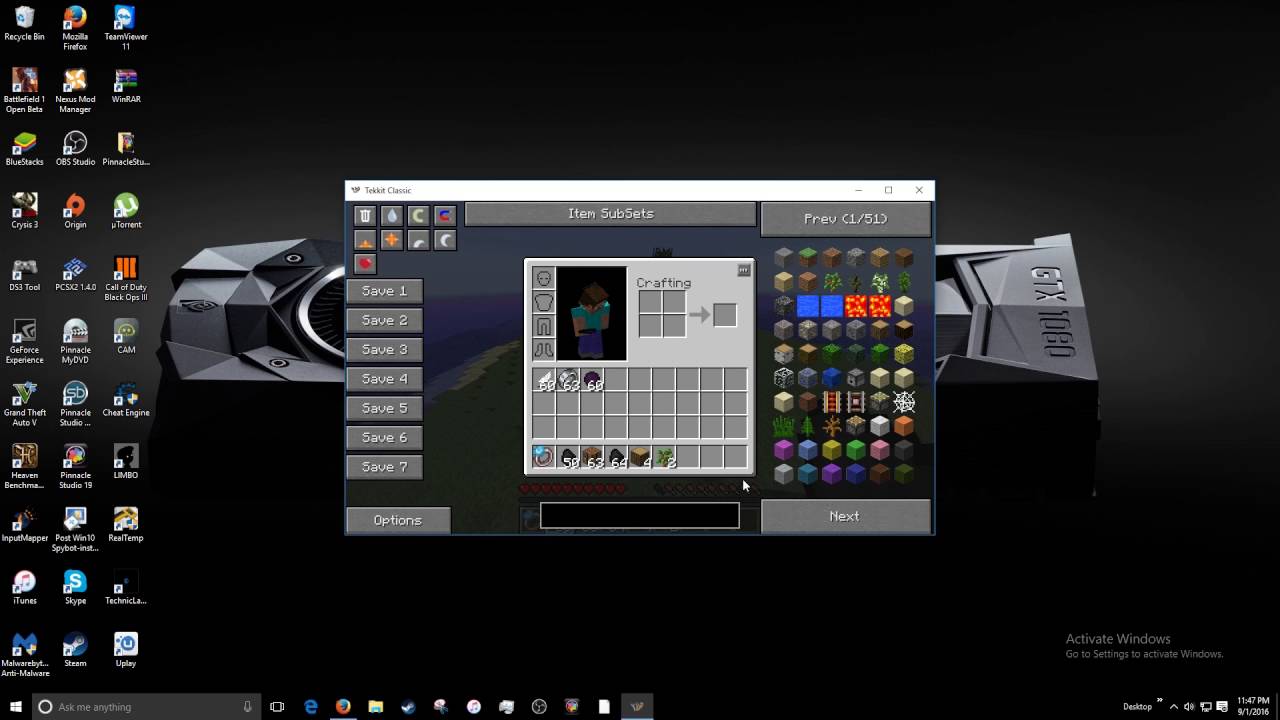Select the magenta wool block

(784, 450)
